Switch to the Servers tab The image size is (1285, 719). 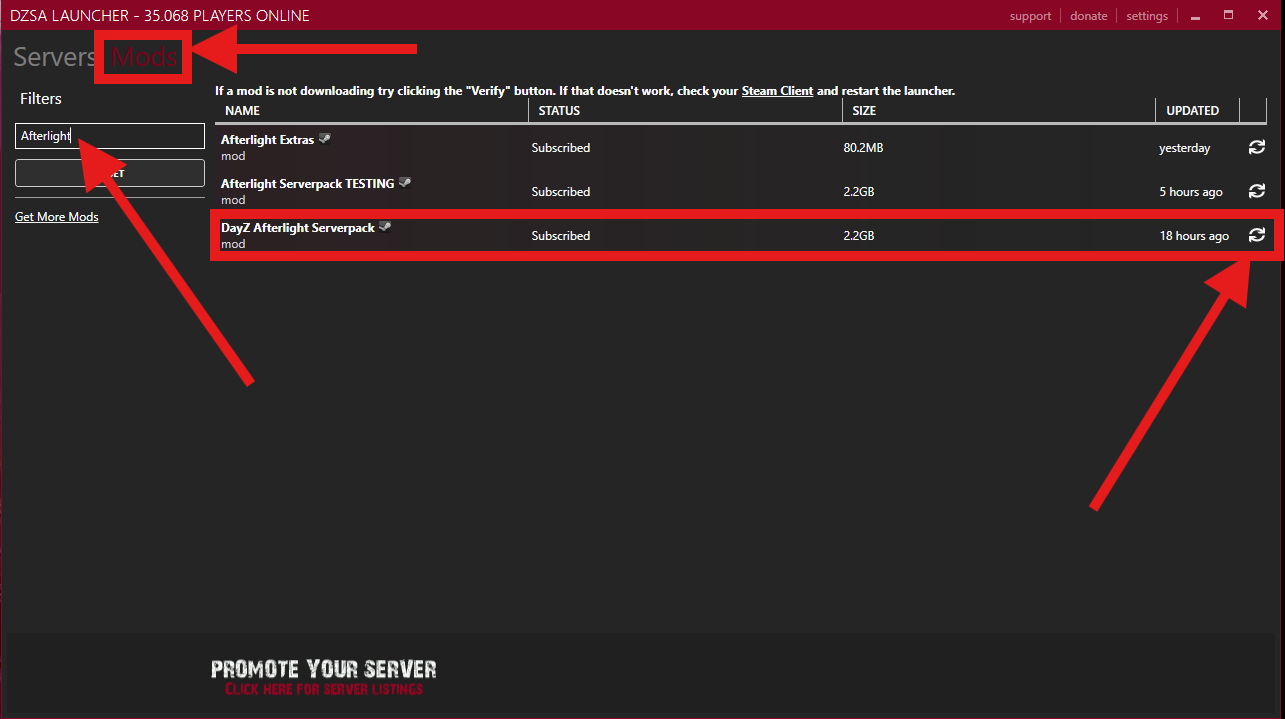(x=54, y=57)
